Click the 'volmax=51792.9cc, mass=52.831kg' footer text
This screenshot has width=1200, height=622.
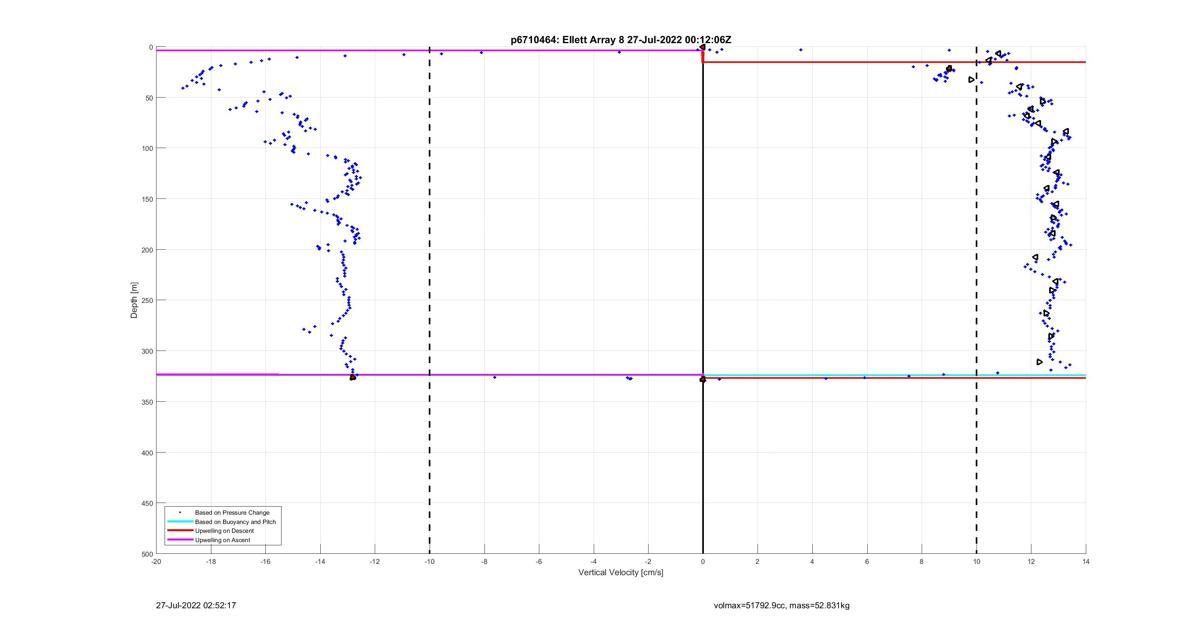point(782,605)
